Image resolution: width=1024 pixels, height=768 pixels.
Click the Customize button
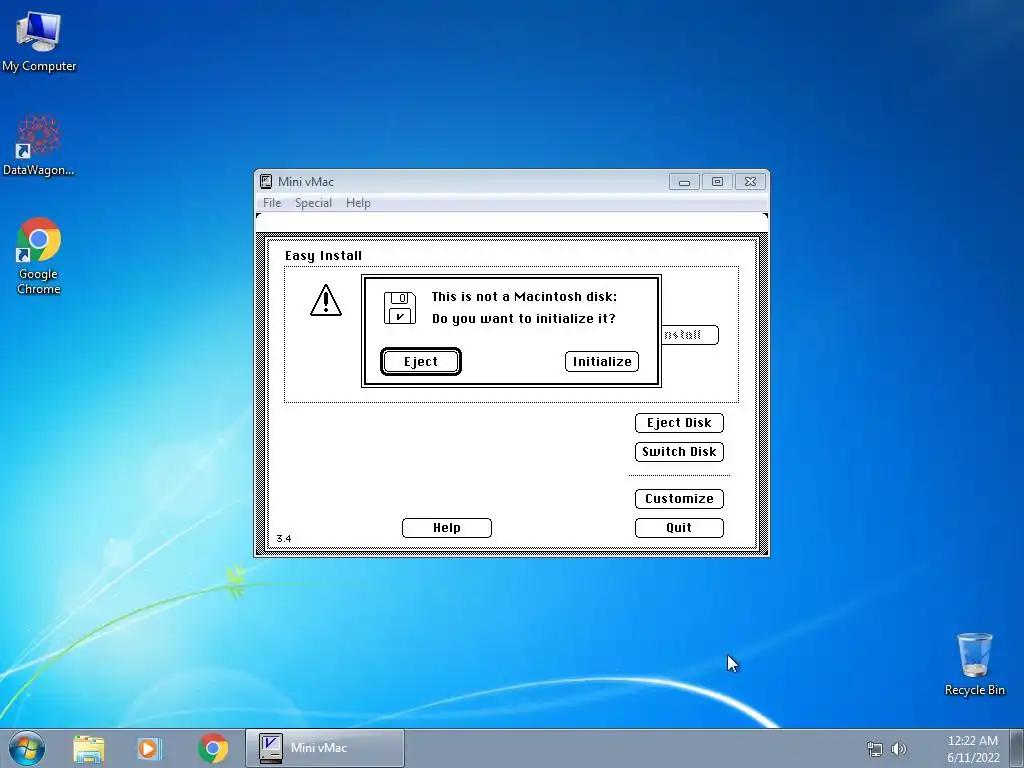click(679, 499)
